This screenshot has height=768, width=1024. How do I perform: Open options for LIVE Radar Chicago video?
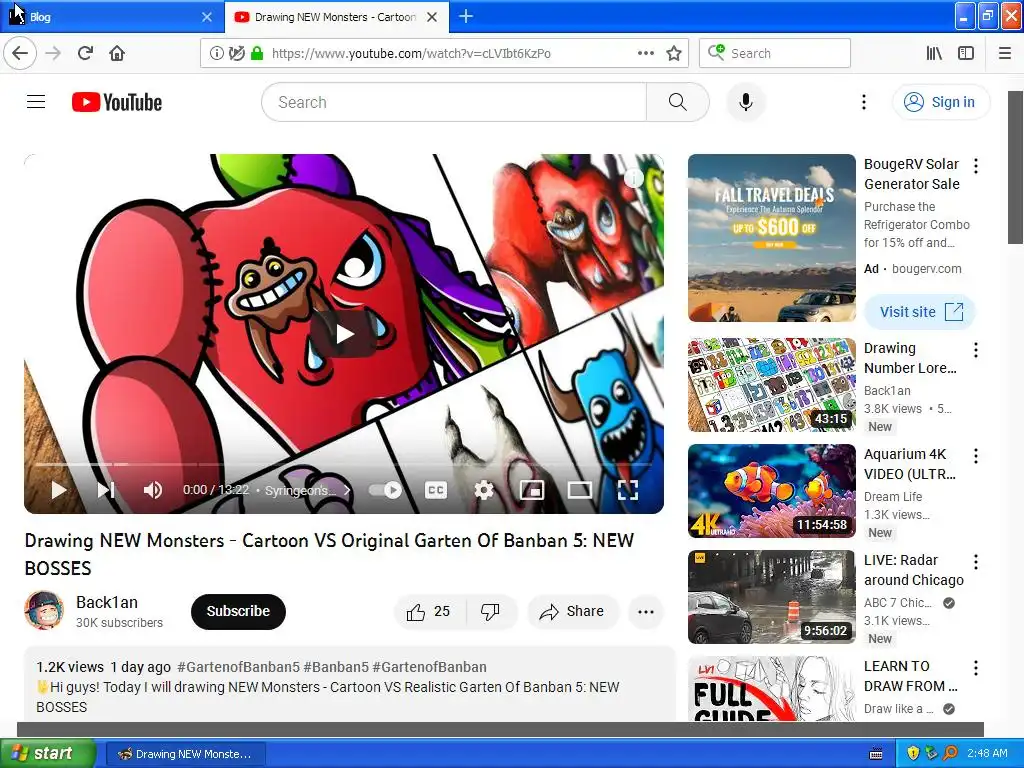(x=976, y=562)
